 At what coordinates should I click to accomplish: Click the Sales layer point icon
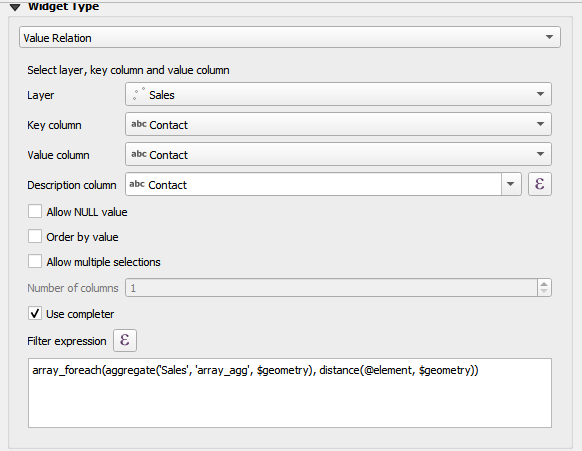point(138,94)
